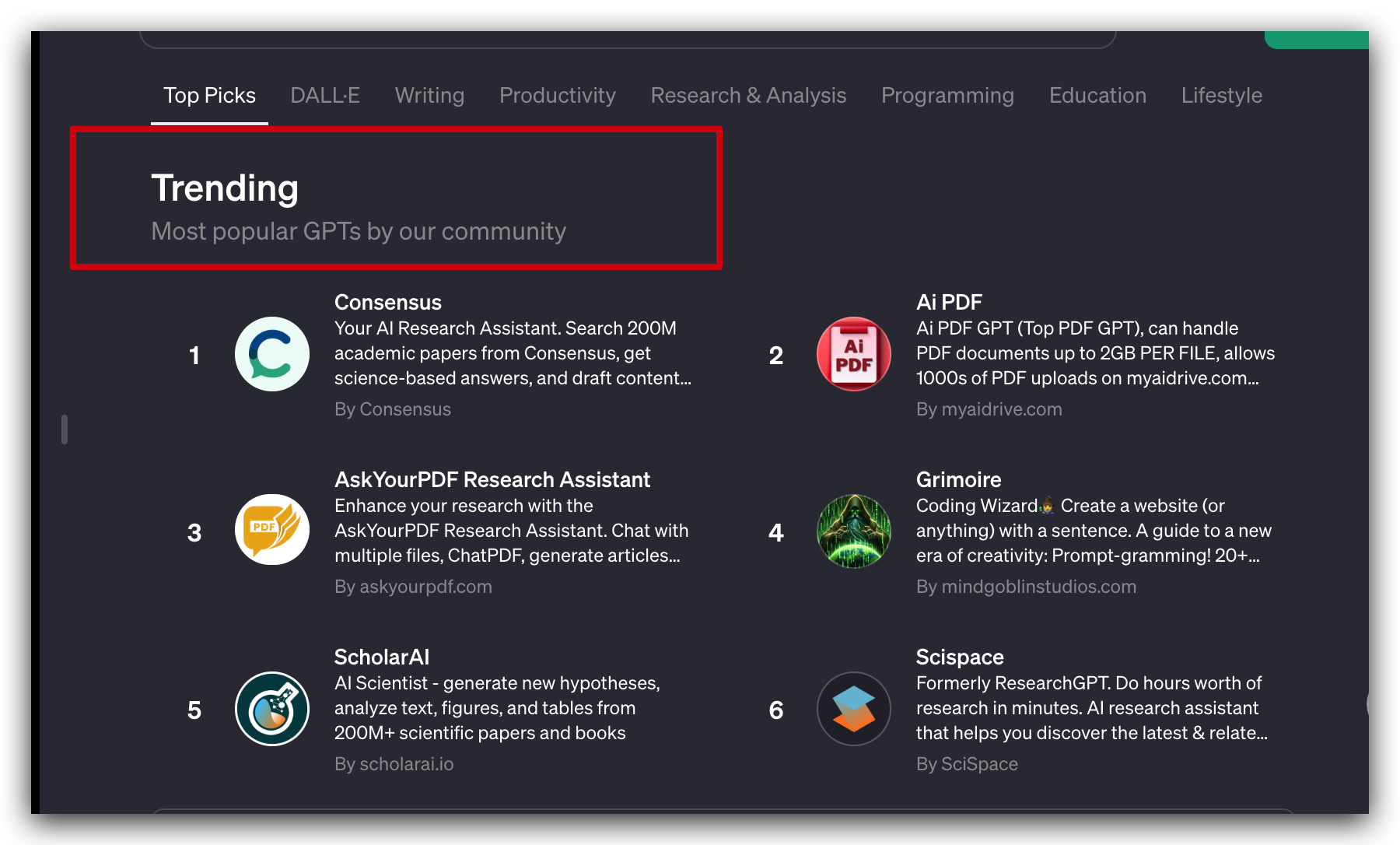Open the DALL·E tab
Viewport: 1400px width, 845px height.
[325, 96]
